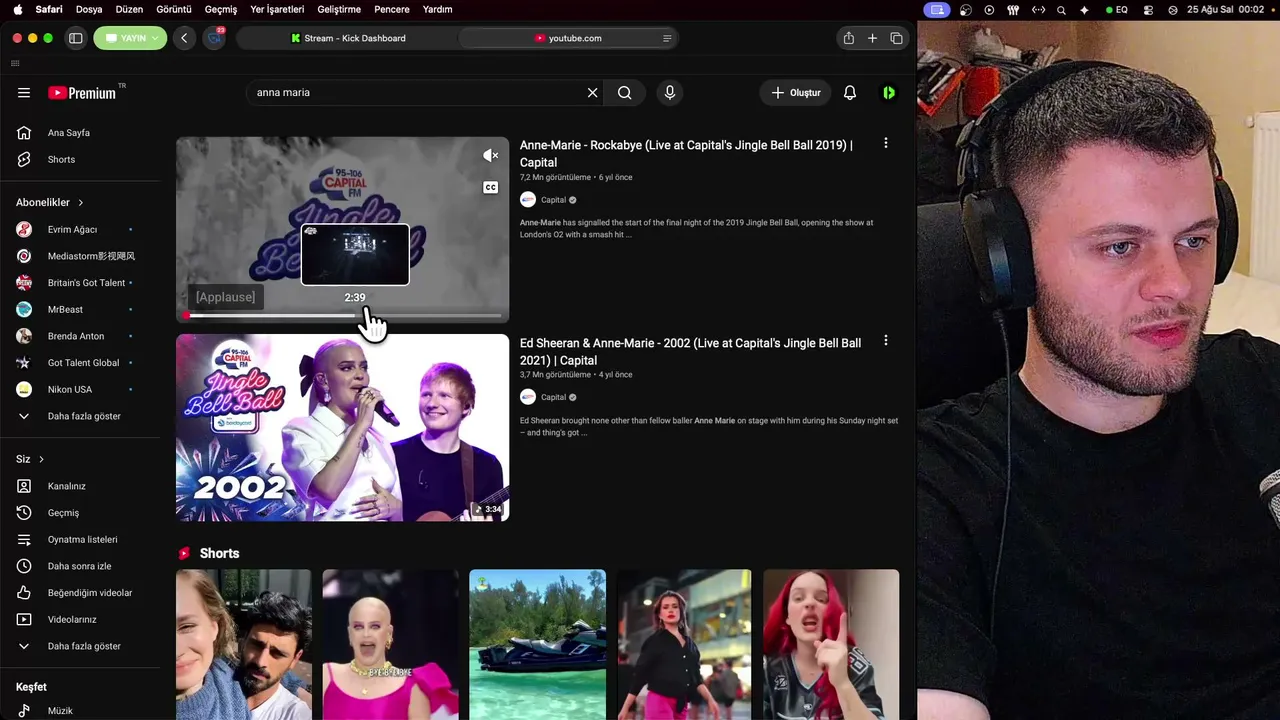Open Britain's Got Talent channel
This screenshot has height=720, width=1280.
click(x=80, y=283)
